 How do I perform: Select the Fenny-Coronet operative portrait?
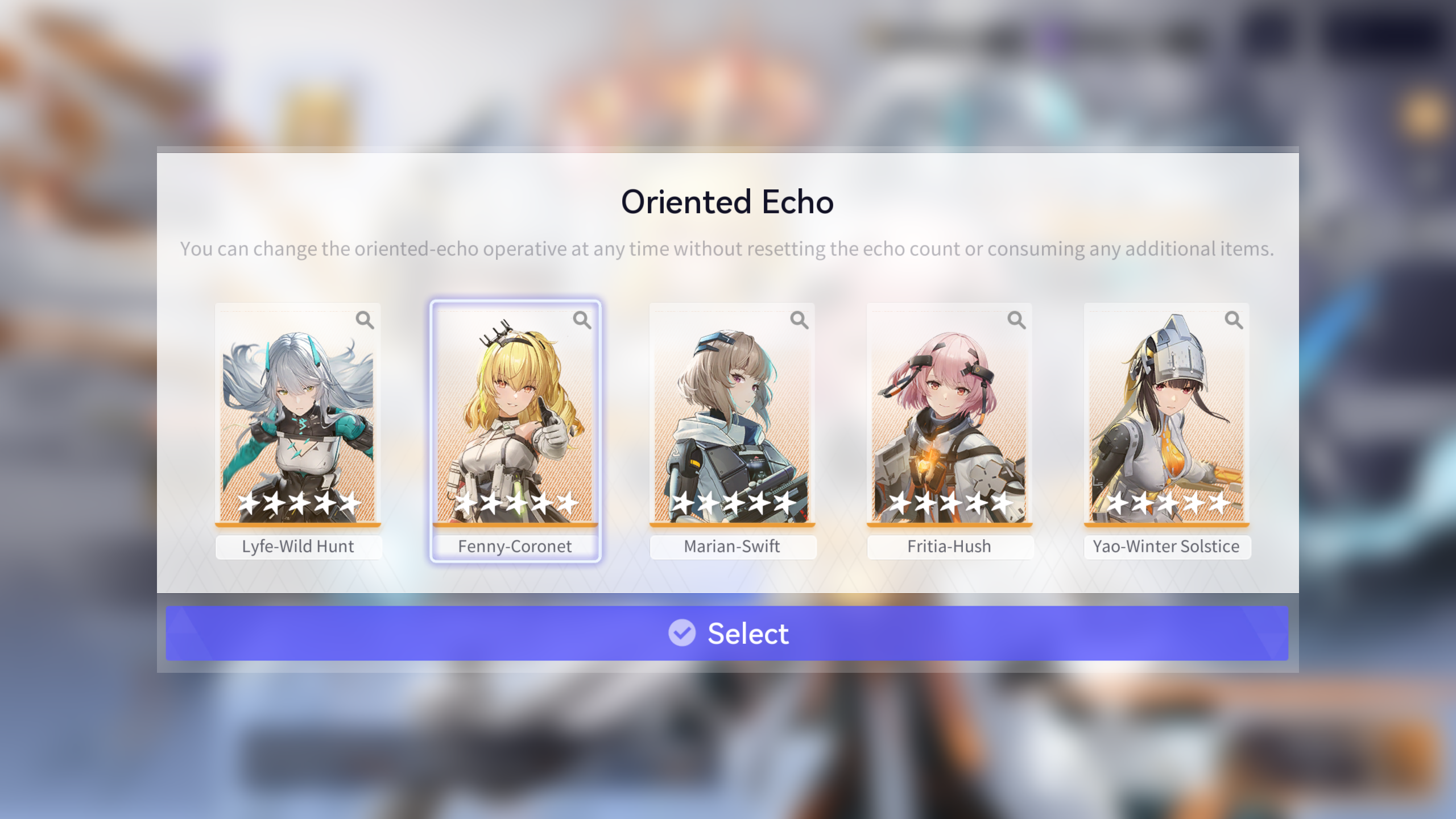pos(515,415)
